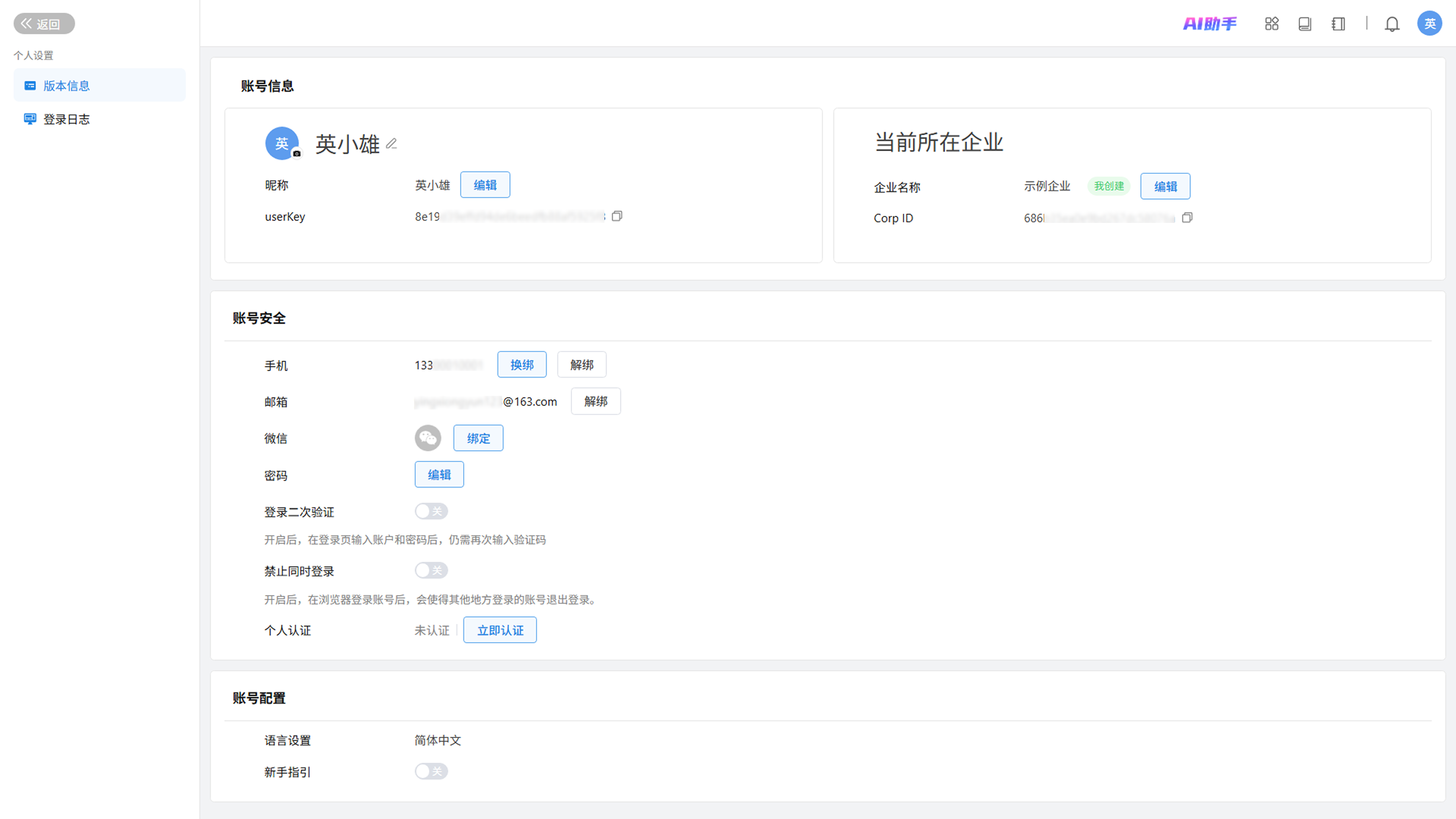
Task: Click 返回 back button
Action: (x=44, y=24)
